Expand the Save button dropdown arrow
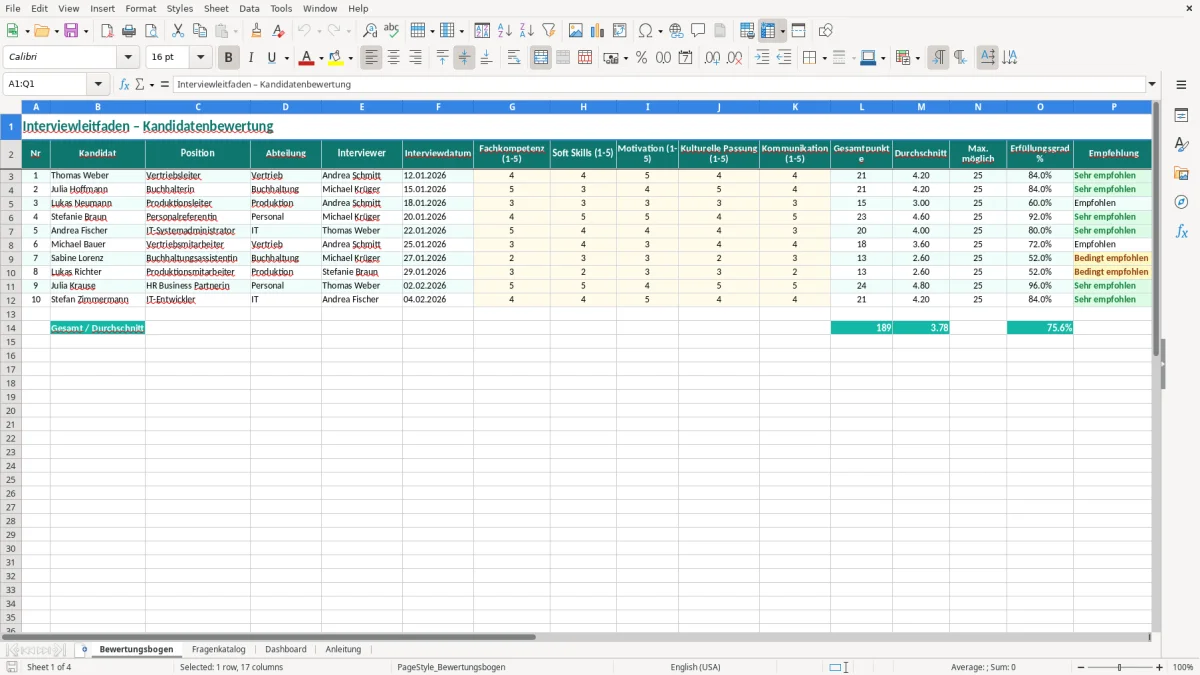Image resolution: width=1200 pixels, height=675 pixels. (x=85, y=31)
